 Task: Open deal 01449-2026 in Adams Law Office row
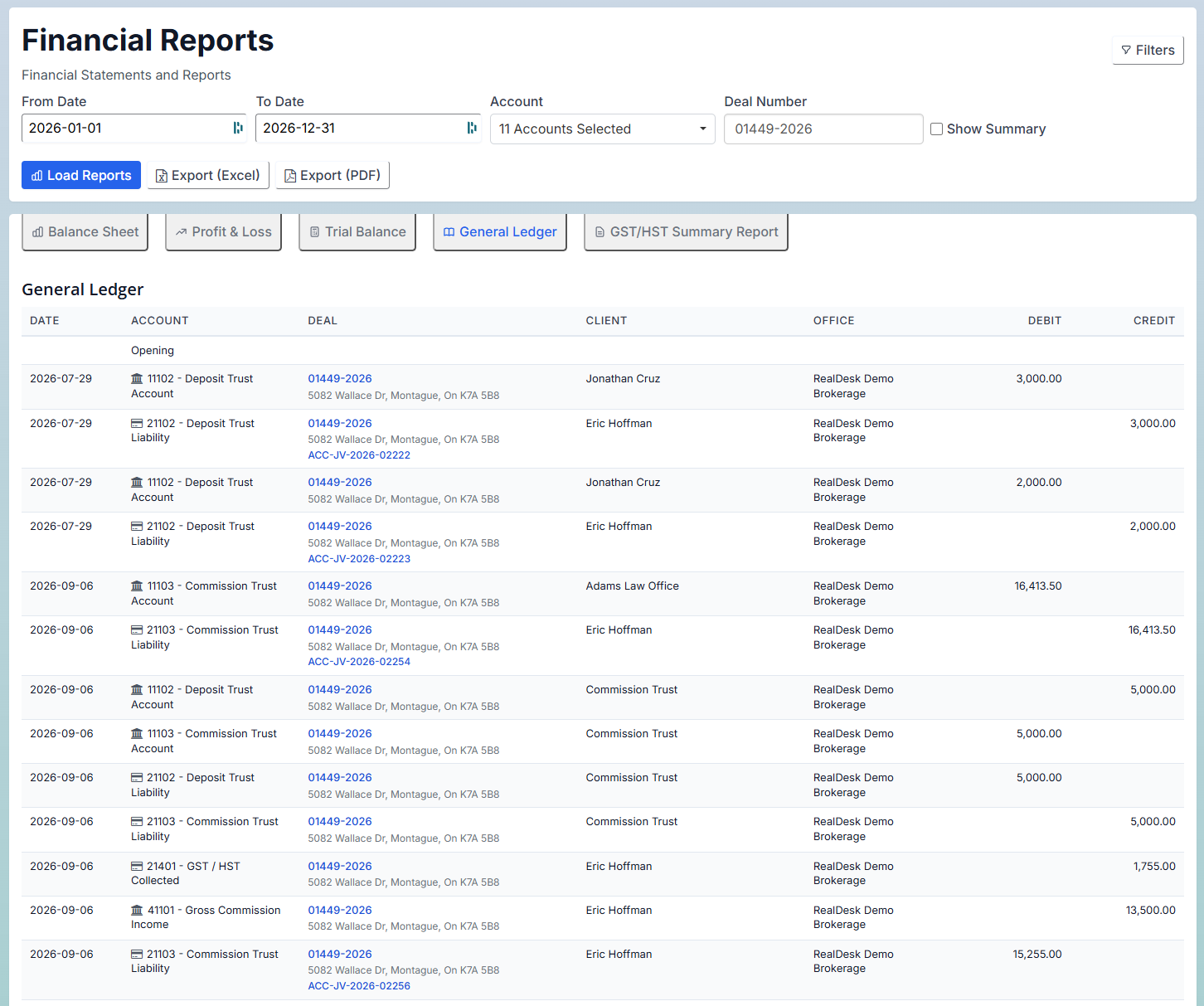(x=340, y=586)
